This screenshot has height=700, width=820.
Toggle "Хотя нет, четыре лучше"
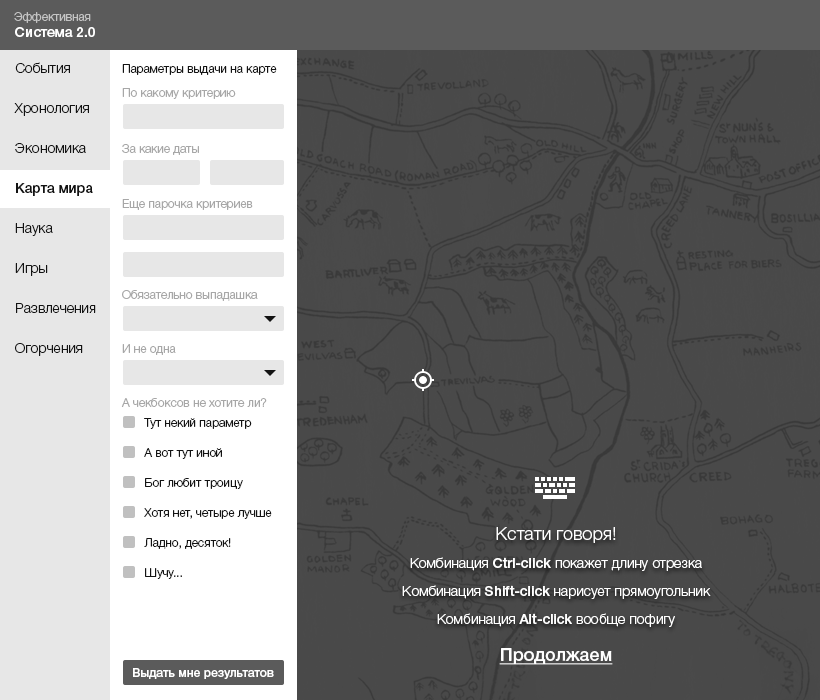coord(128,512)
